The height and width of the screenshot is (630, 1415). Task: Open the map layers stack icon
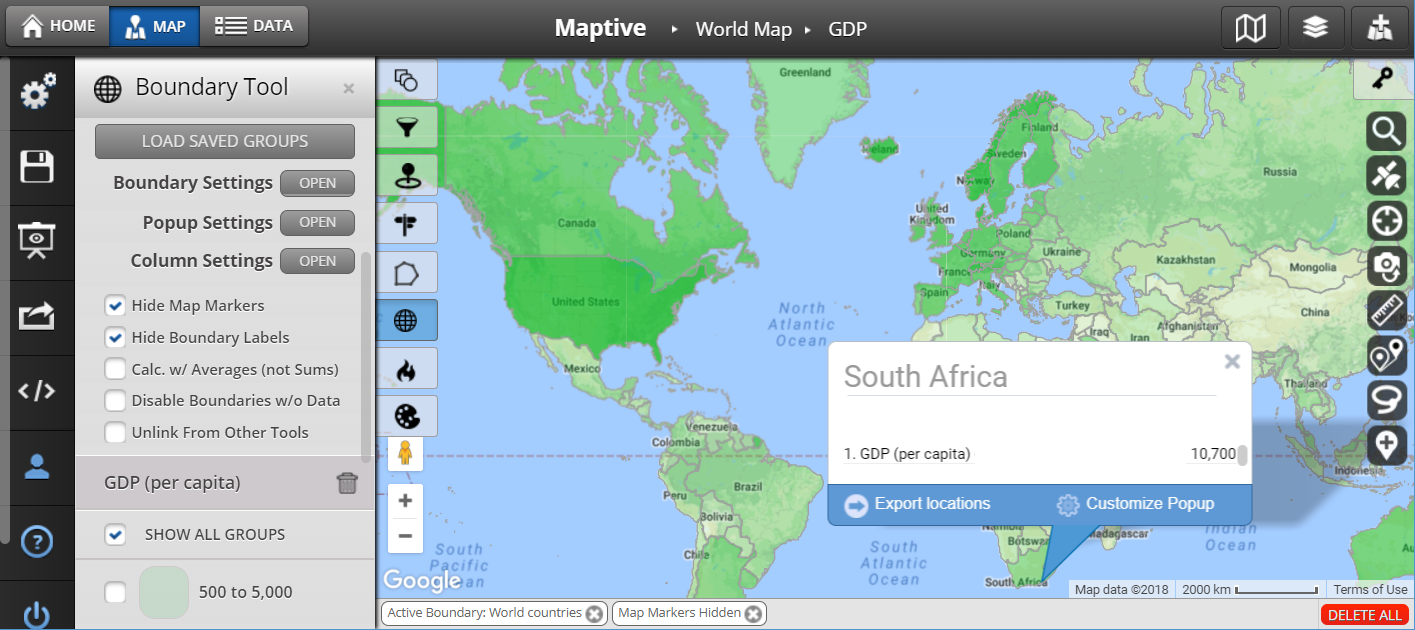[x=1315, y=28]
